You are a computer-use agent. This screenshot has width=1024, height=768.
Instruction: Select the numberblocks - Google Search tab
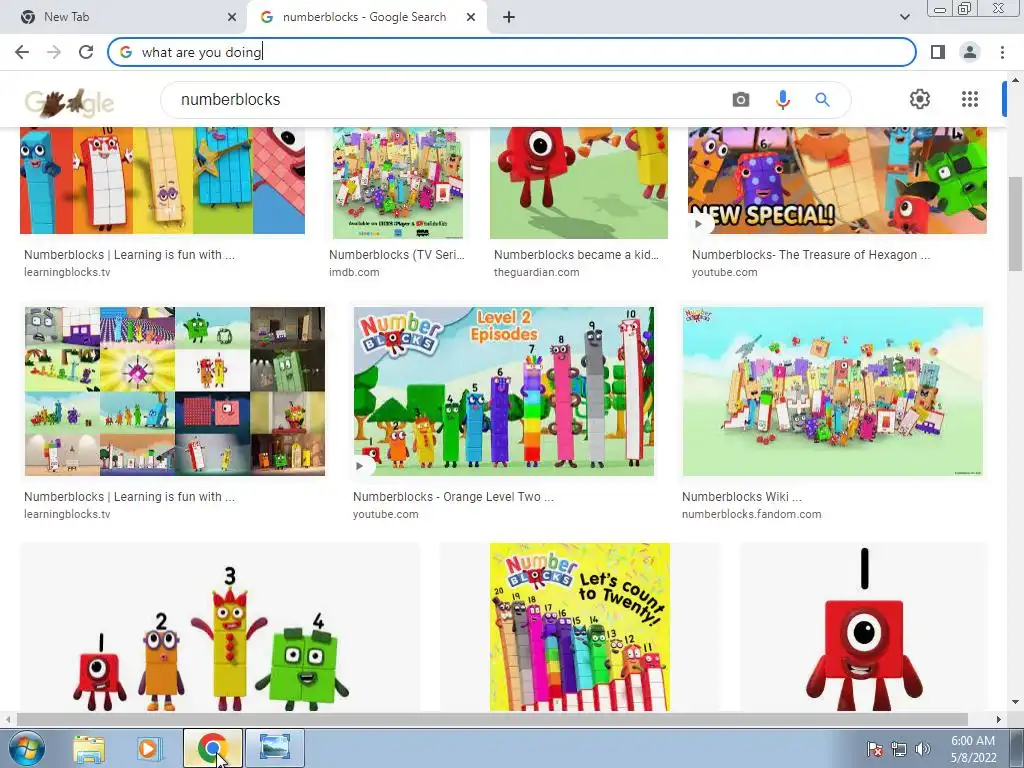[x=366, y=17]
